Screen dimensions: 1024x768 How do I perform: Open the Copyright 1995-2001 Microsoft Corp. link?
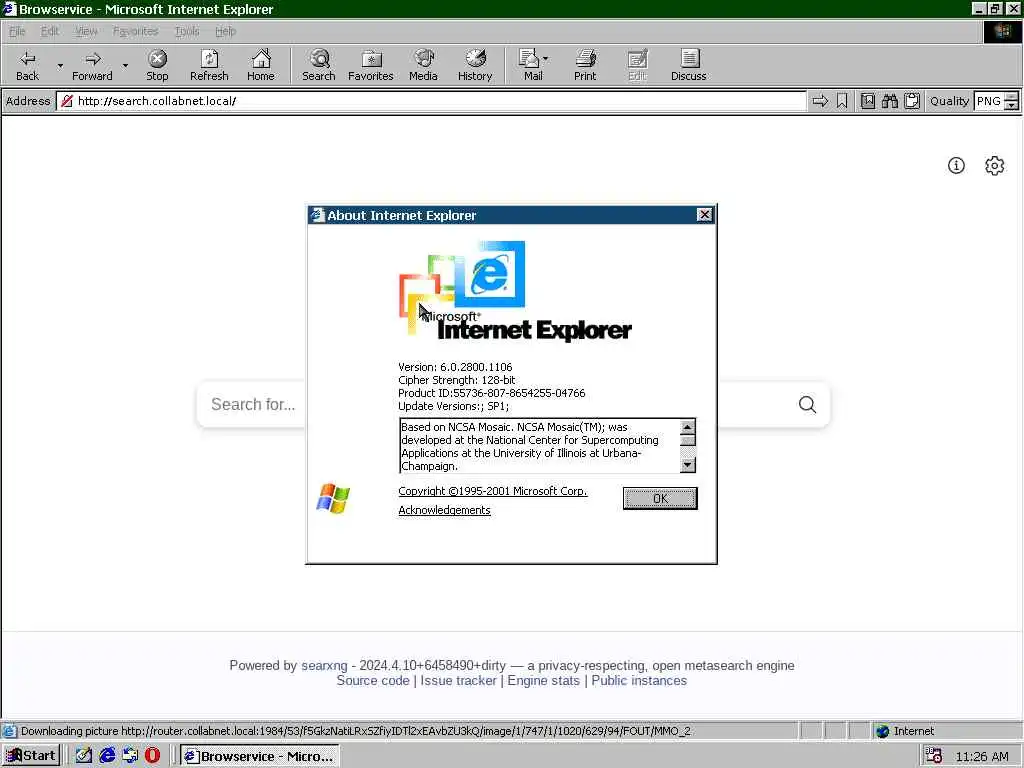point(493,491)
